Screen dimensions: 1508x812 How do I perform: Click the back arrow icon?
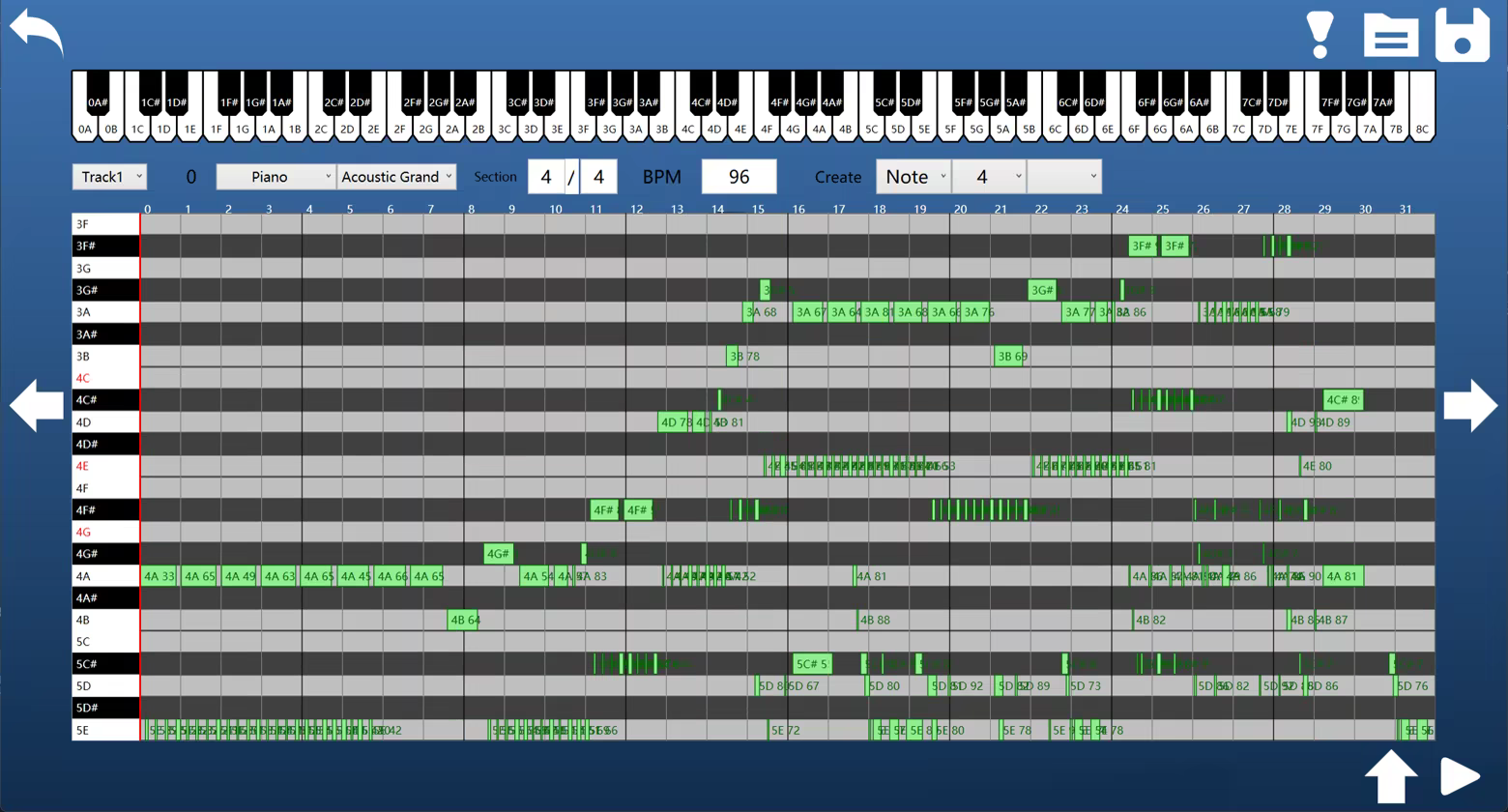click(x=37, y=34)
